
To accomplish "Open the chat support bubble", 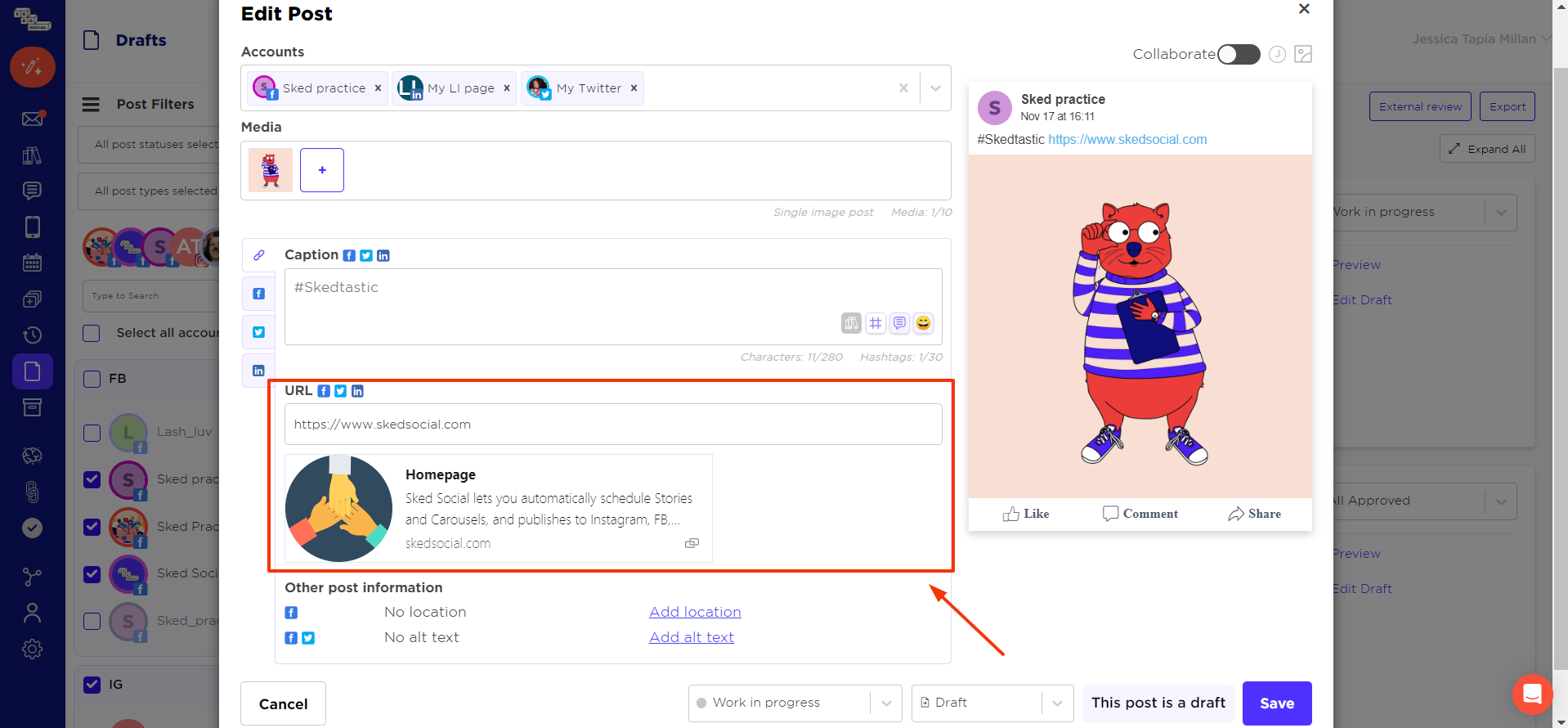I will [x=1532, y=694].
